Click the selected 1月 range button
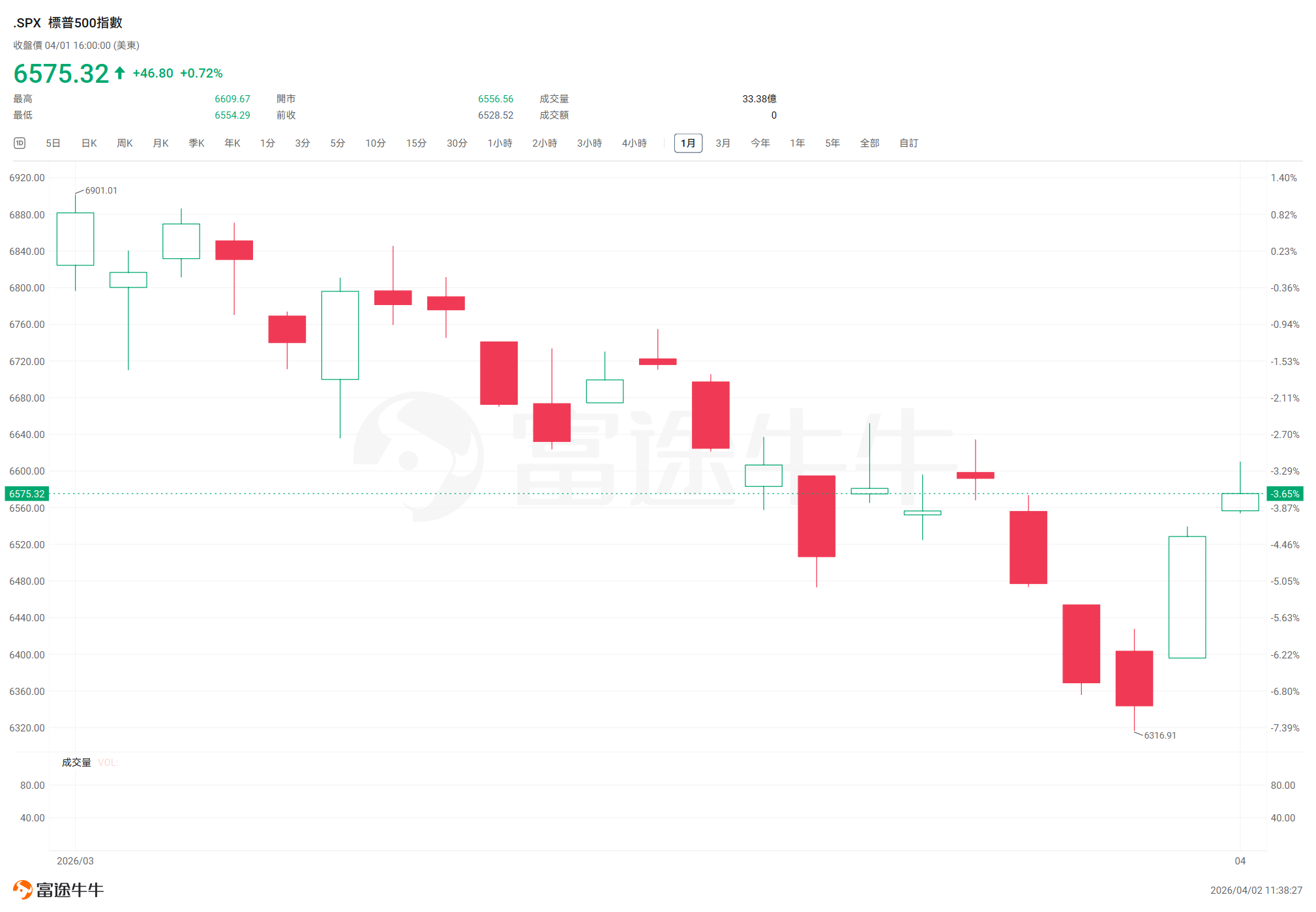Image resolution: width=1316 pixels, height=912 pixels. pos(688,143)
